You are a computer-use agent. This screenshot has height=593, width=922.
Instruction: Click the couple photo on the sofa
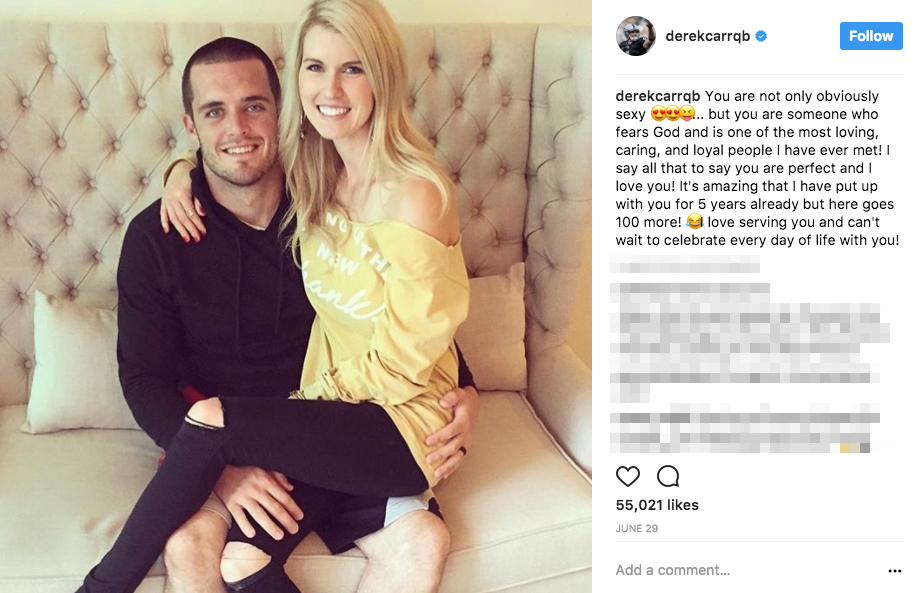point(296,296)
